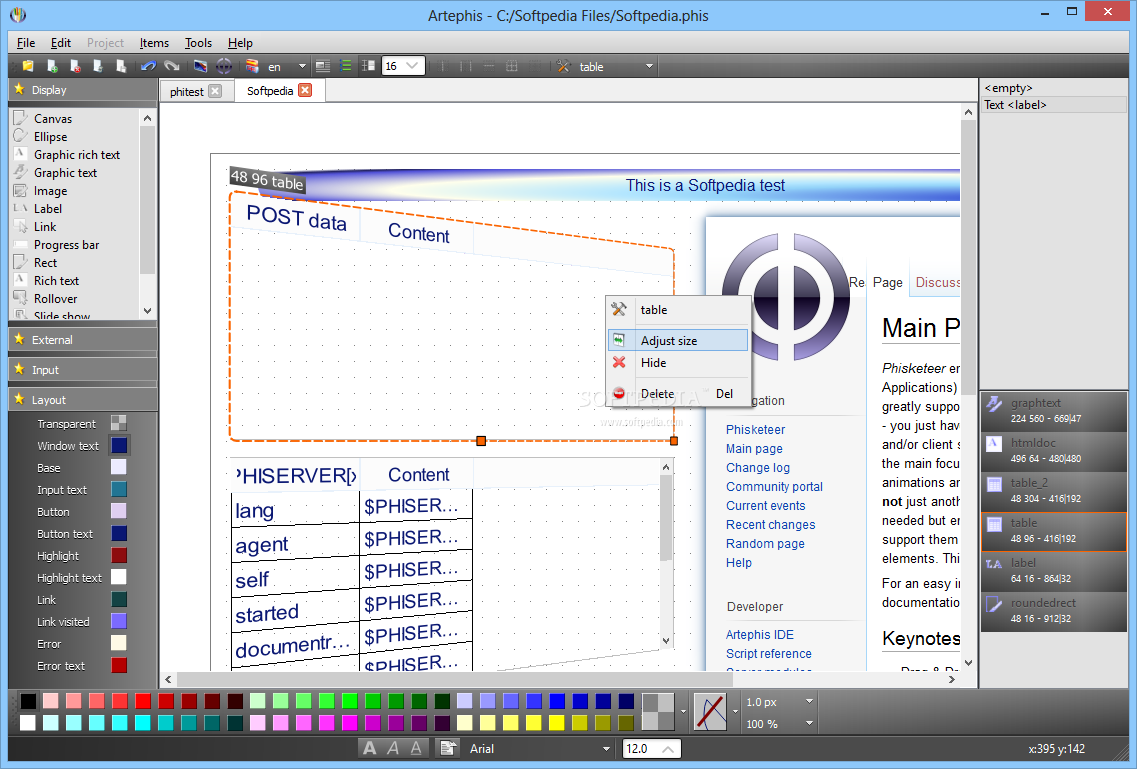
Task: Click the new page icon with green plus
Action: coord(52,66)
